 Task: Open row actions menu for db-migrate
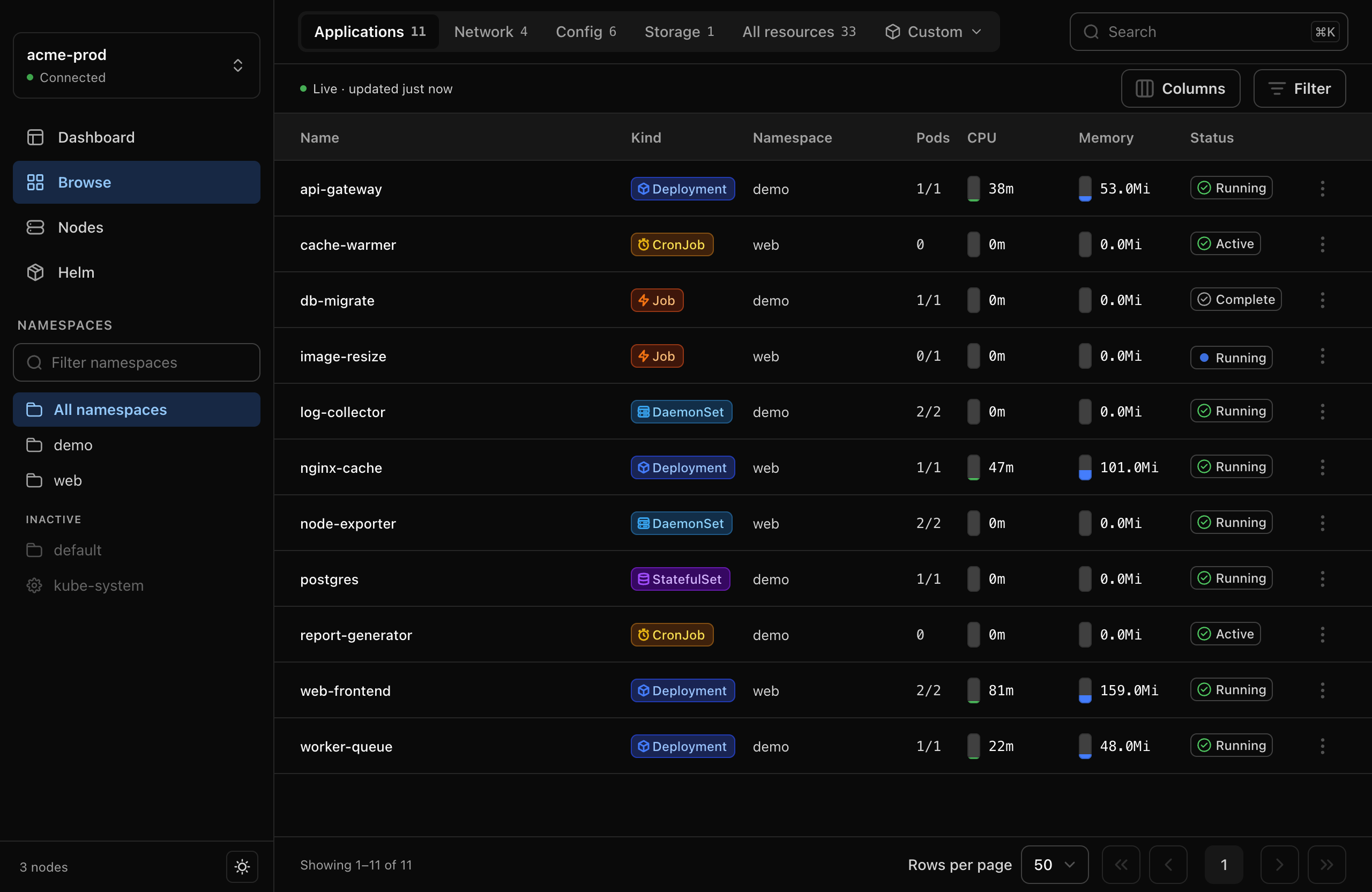[1322, 300]
